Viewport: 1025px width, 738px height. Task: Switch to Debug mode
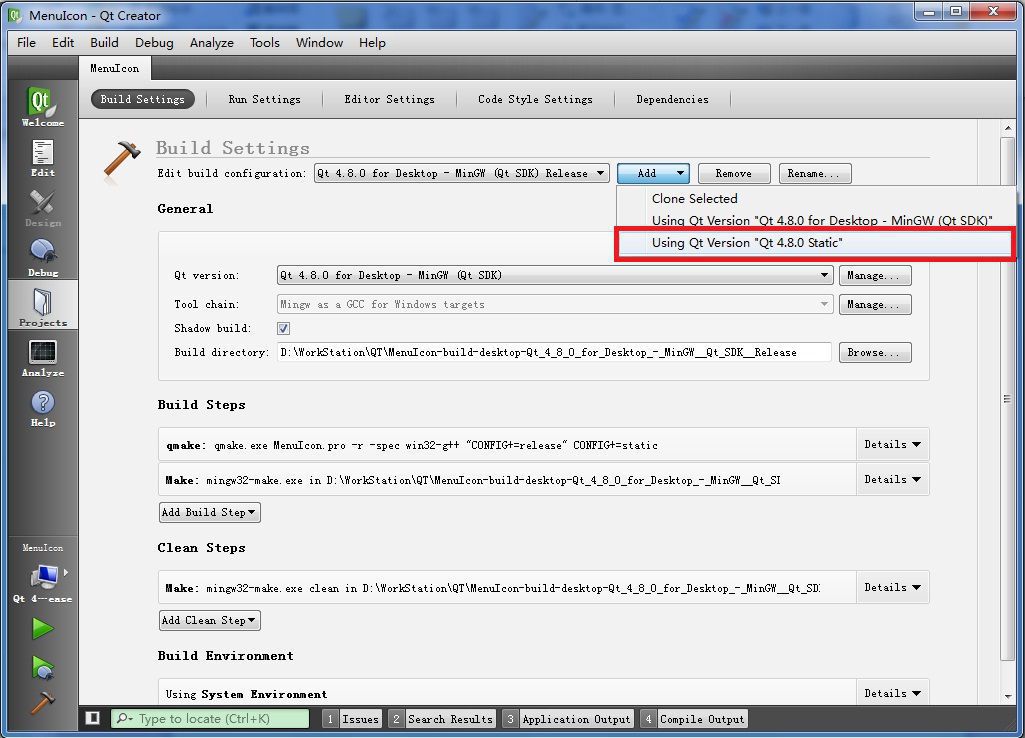[x=42, y=258]
